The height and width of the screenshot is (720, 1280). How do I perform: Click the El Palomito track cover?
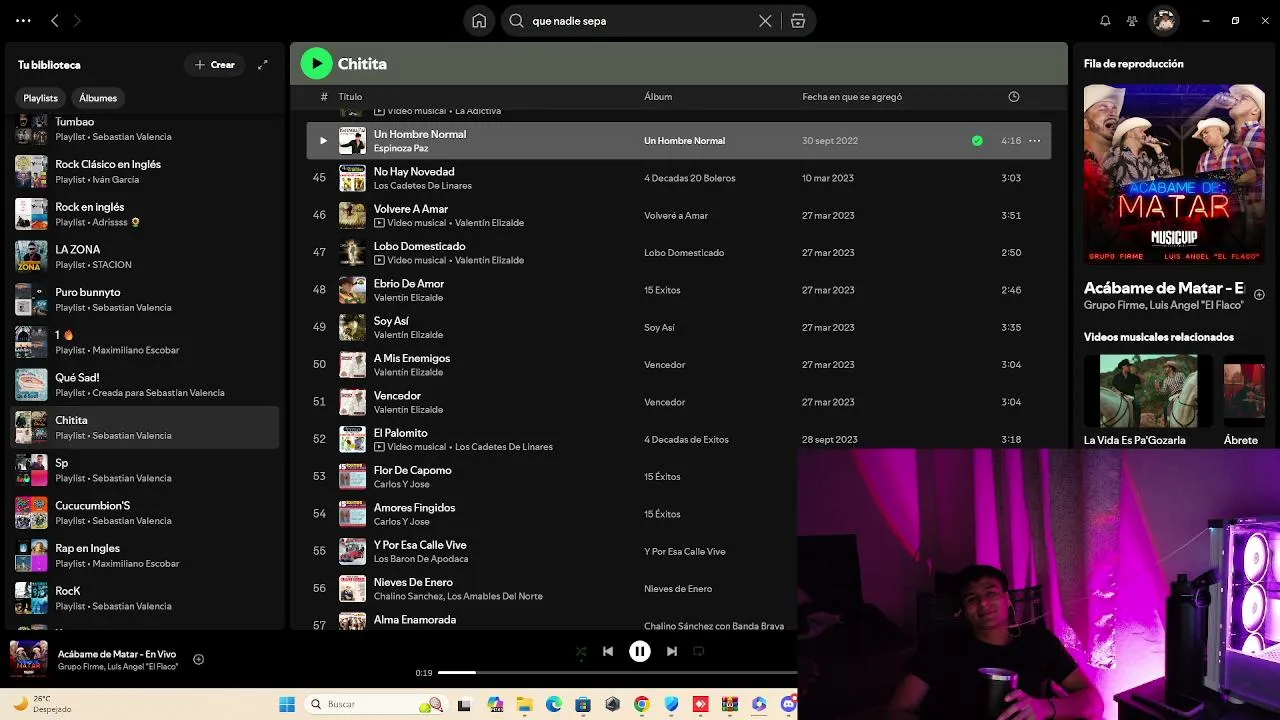[352, 440]
